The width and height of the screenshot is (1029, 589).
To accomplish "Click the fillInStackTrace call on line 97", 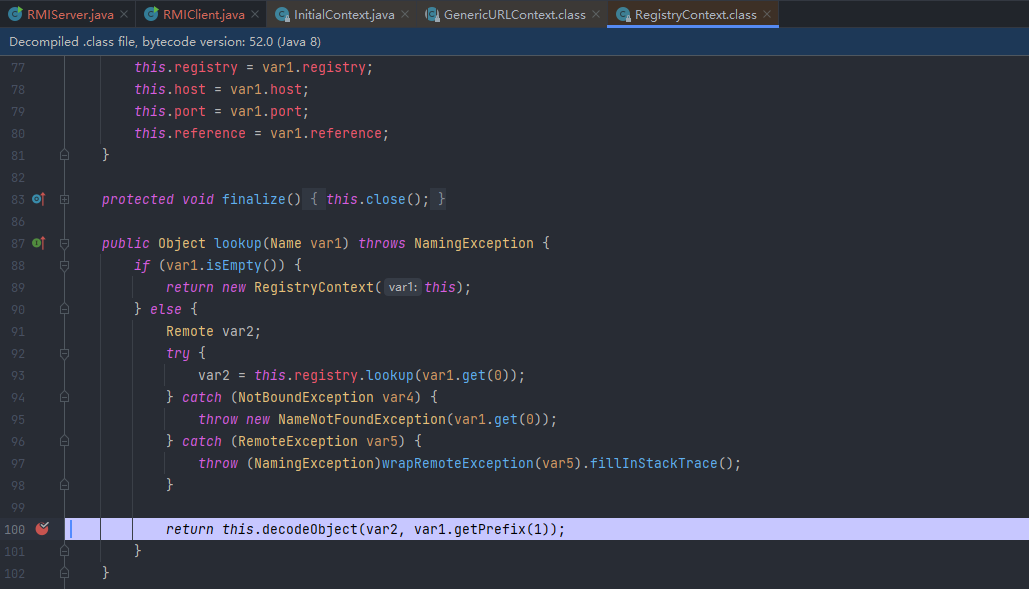I will point(654,463).
